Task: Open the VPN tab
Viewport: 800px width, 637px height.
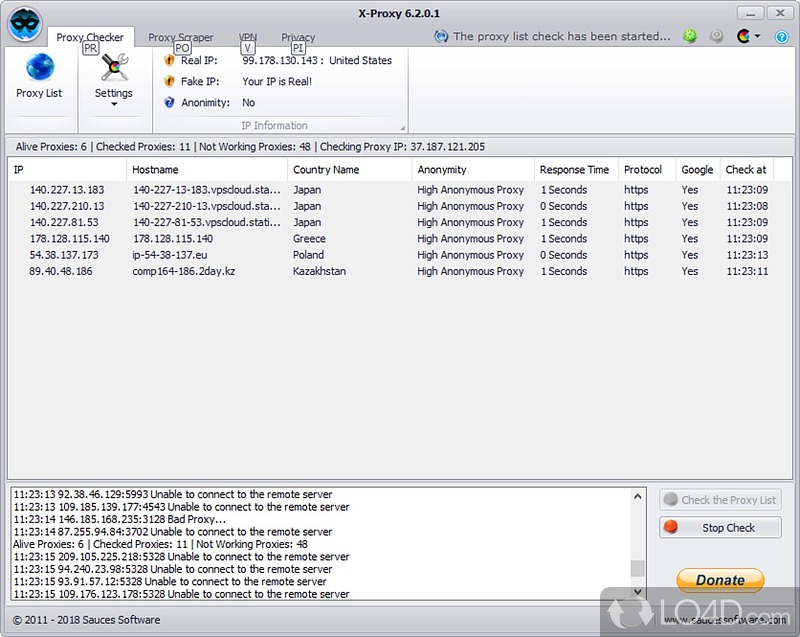Action: coord(248,37)
